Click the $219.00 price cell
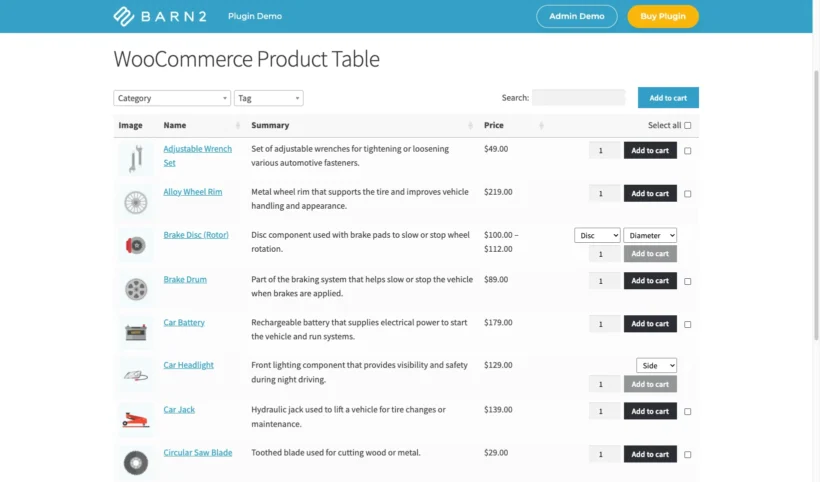This screenshot has height=482, width=820. point(498,192)
